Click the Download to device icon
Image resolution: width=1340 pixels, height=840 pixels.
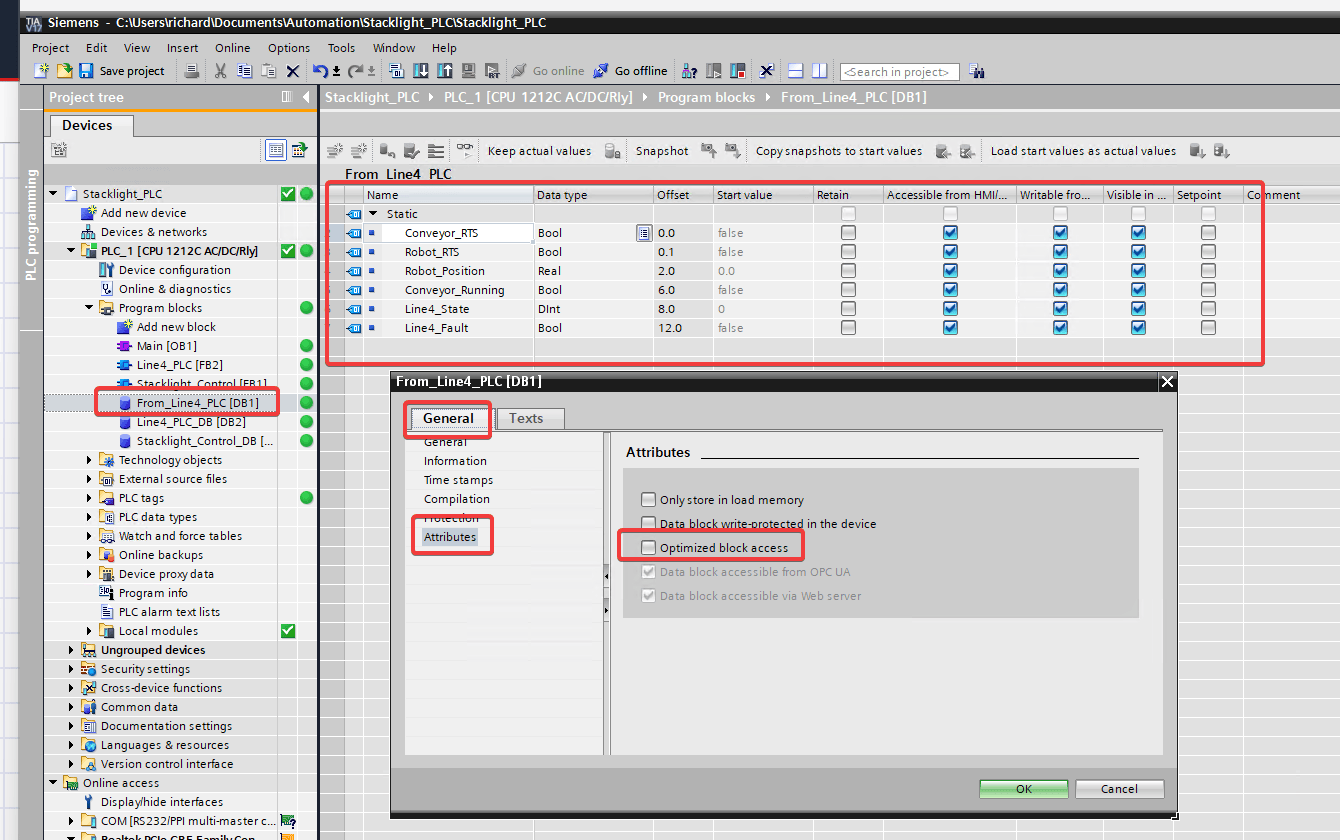coord(422,71)
